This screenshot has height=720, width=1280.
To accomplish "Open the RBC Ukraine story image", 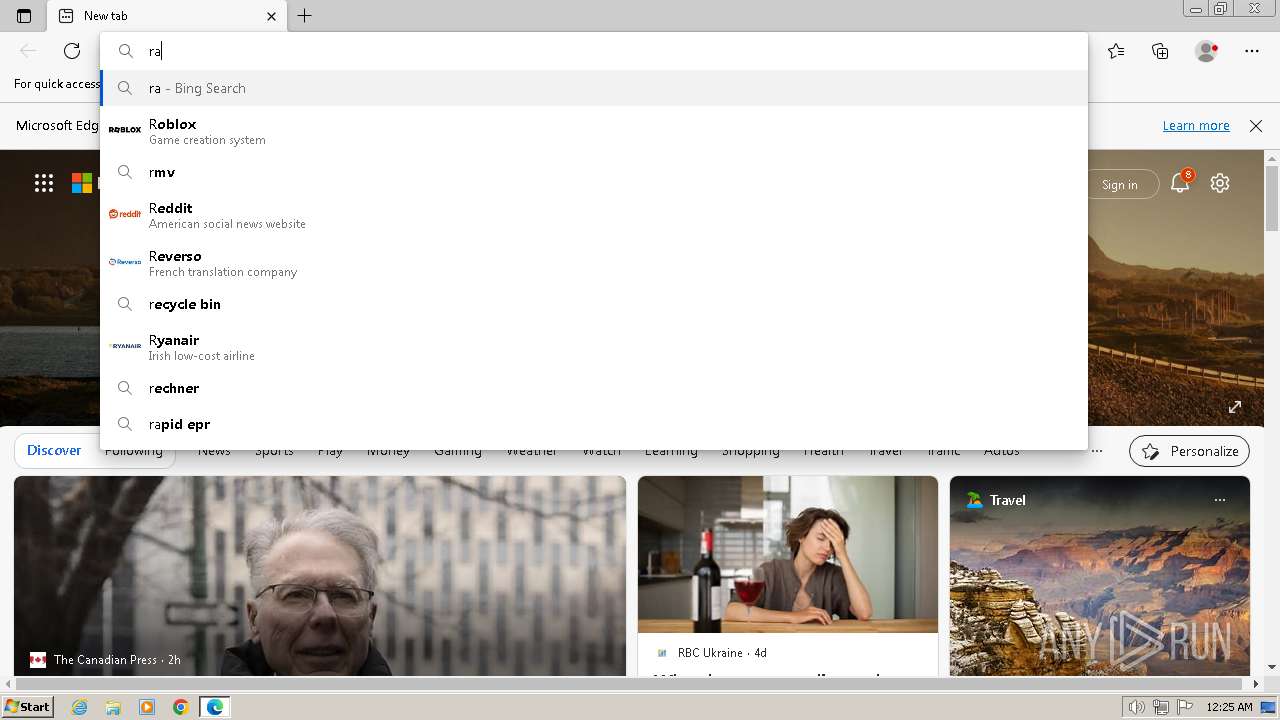I will 788,554.
